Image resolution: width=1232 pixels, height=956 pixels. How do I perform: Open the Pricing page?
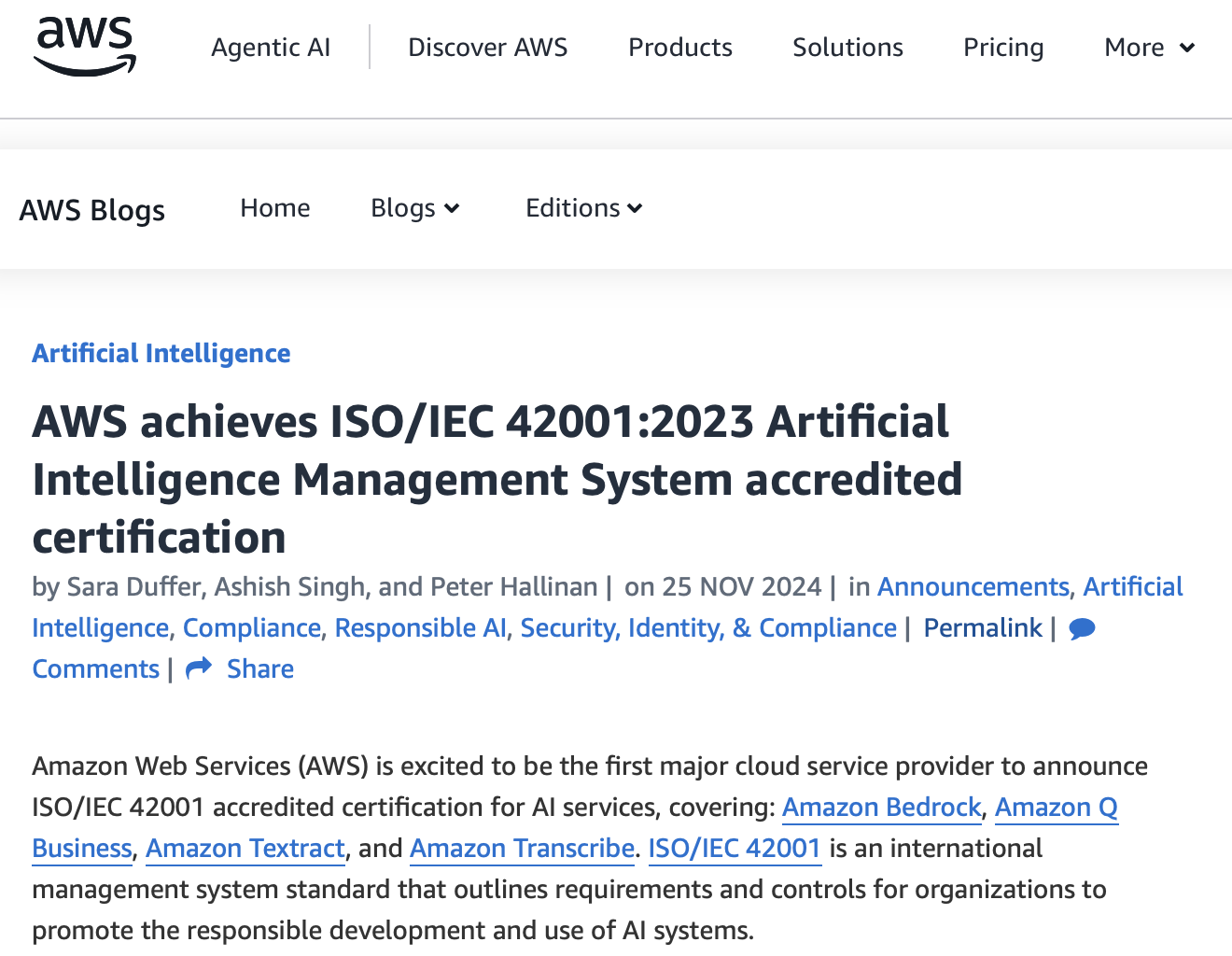click(1003, 48)
